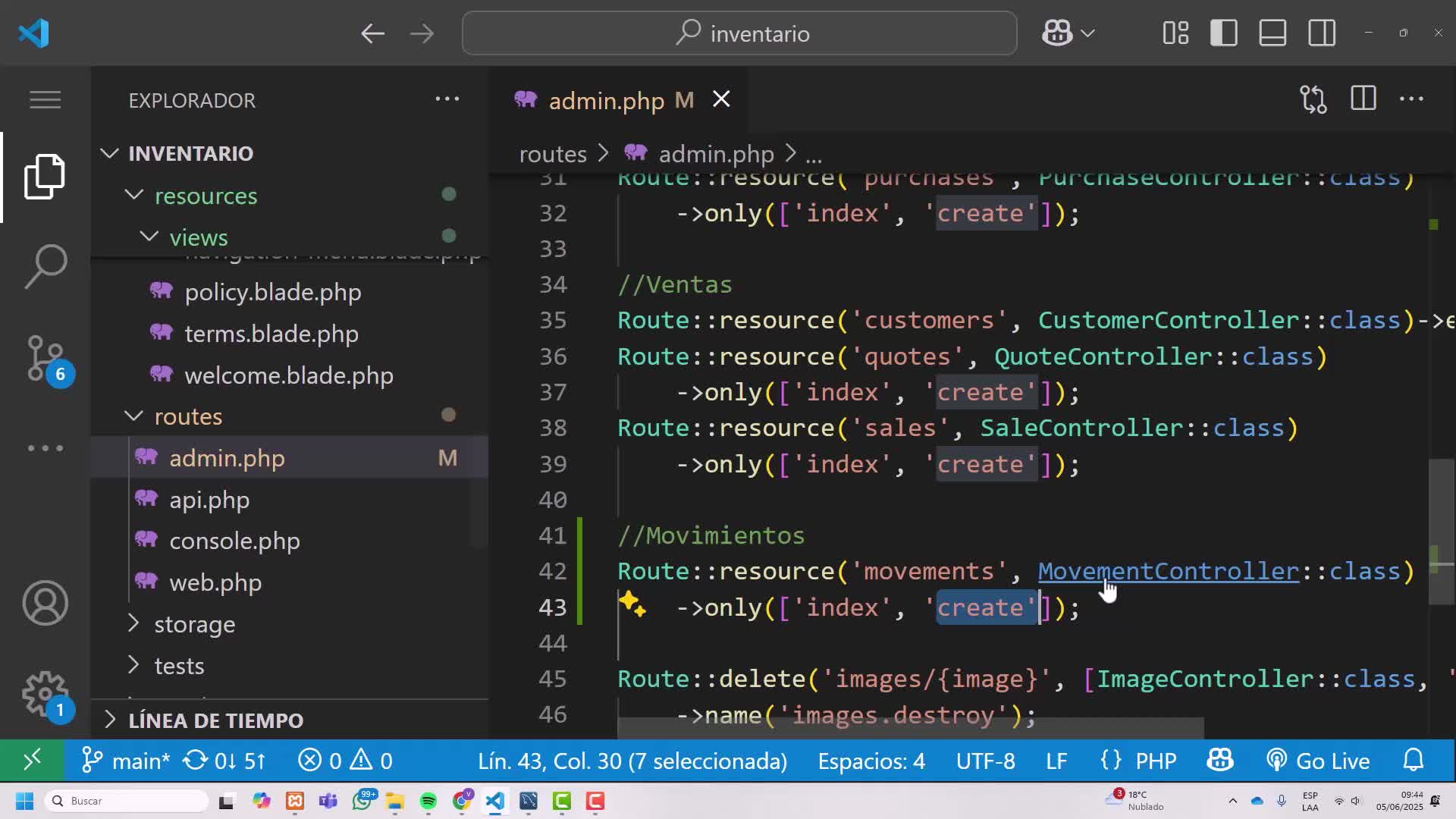Open remote window indicator in status bar

point(32,761)
